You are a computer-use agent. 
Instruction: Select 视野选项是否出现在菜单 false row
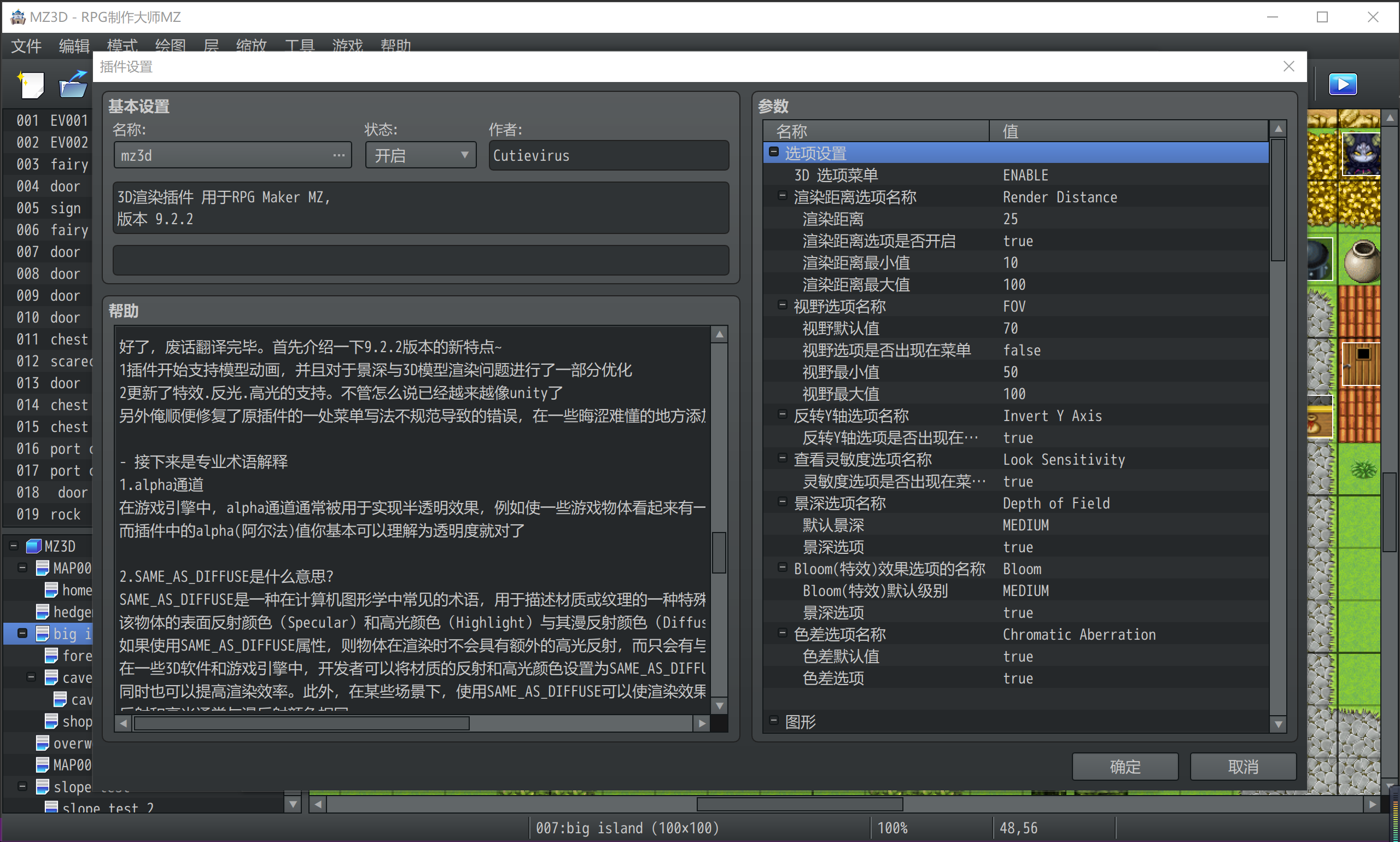pyautogui.click(x=1016, y=350)
